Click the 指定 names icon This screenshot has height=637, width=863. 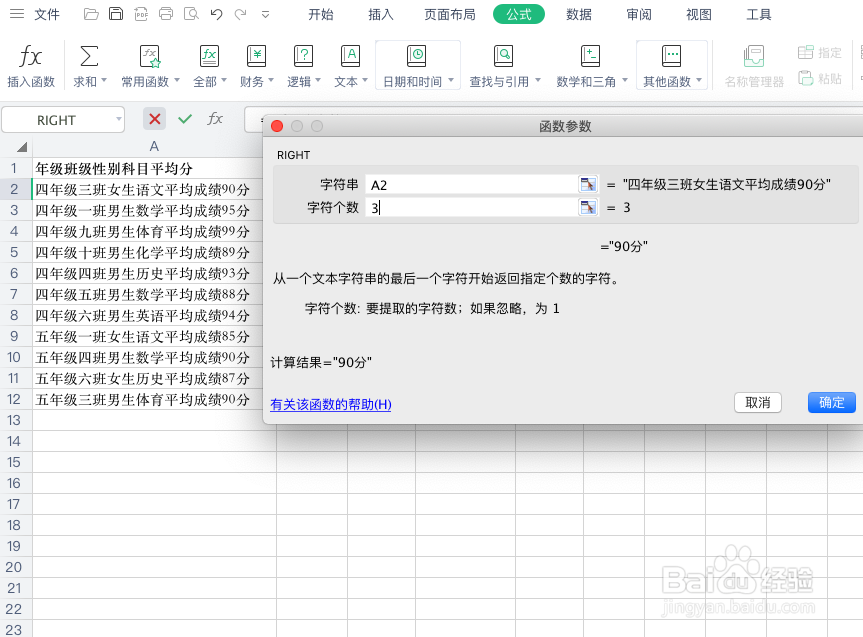820,51
